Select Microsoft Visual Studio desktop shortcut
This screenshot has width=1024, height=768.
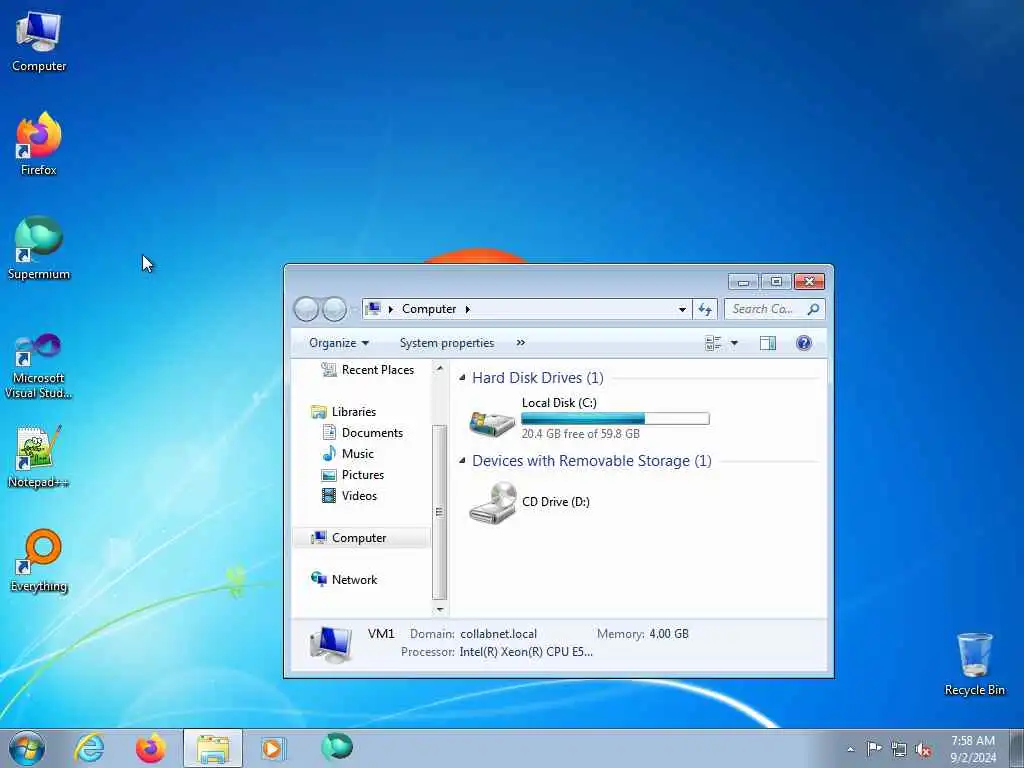(x=39, y=366)
